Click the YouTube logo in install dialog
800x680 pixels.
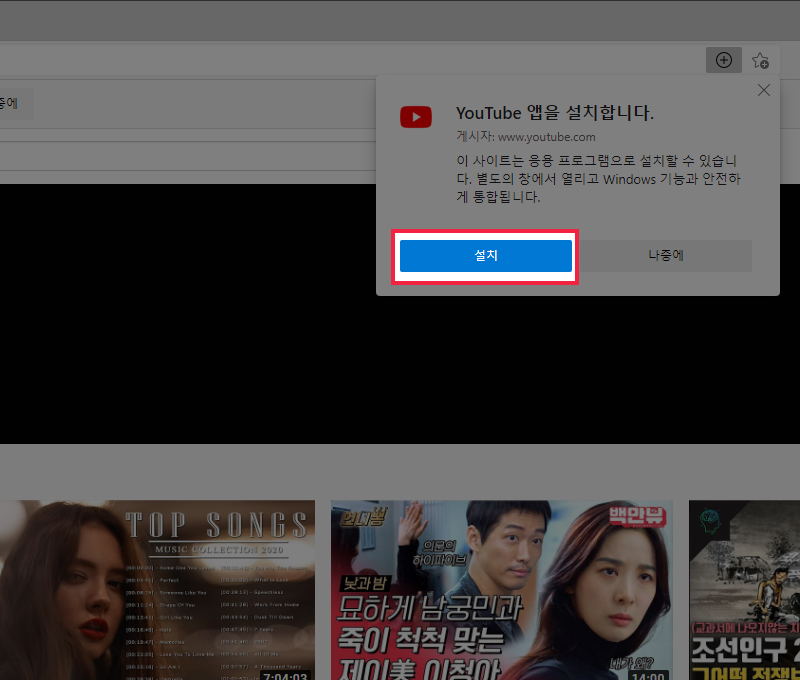tap(416, 117)
